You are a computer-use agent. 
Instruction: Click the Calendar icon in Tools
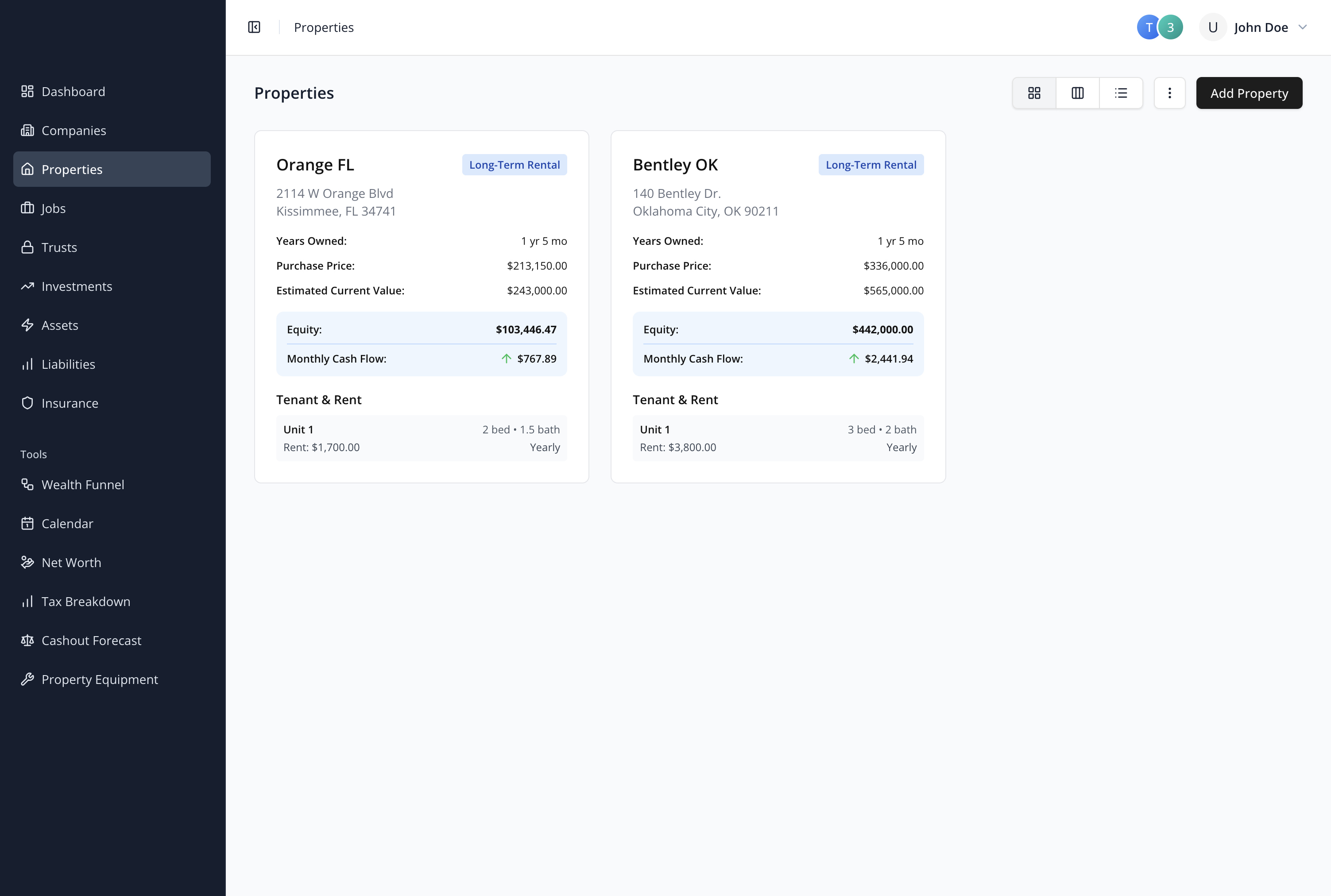coord(27,523)
